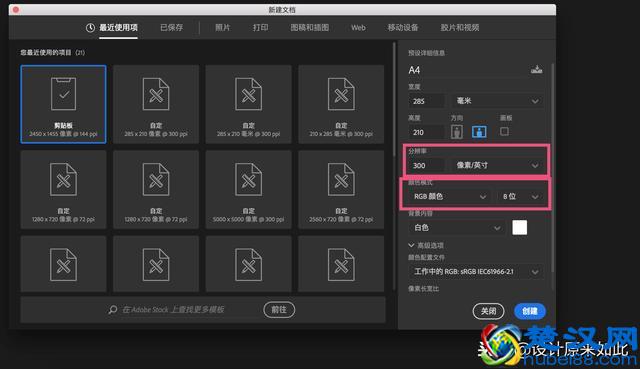Screen dimensions: 640x369
Task: Click the 前往 button
Action: (279, 310)
